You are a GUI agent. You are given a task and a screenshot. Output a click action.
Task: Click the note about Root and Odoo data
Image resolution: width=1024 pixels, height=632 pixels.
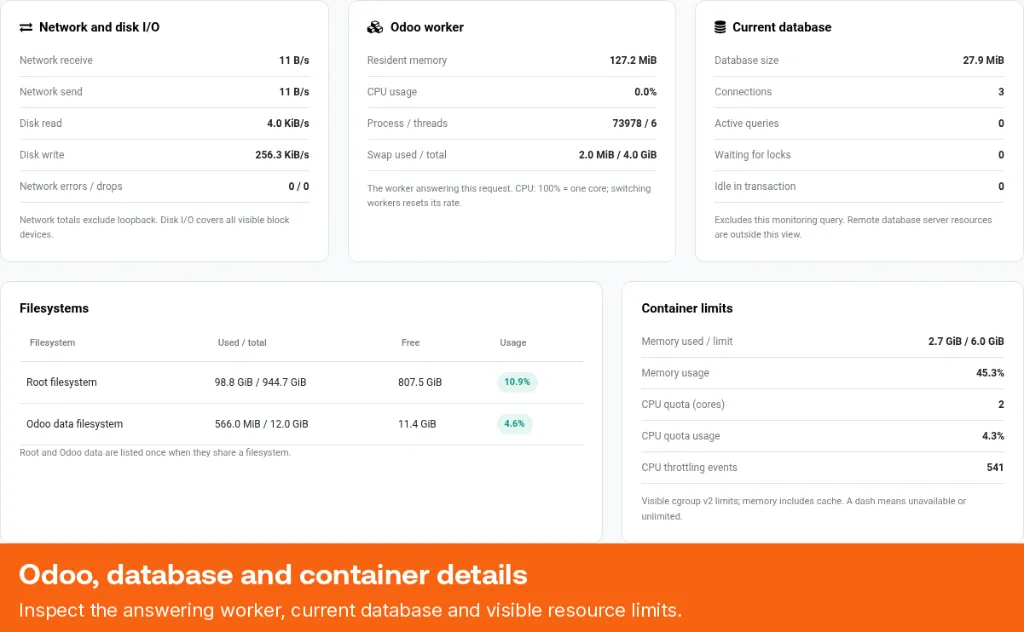155,452
